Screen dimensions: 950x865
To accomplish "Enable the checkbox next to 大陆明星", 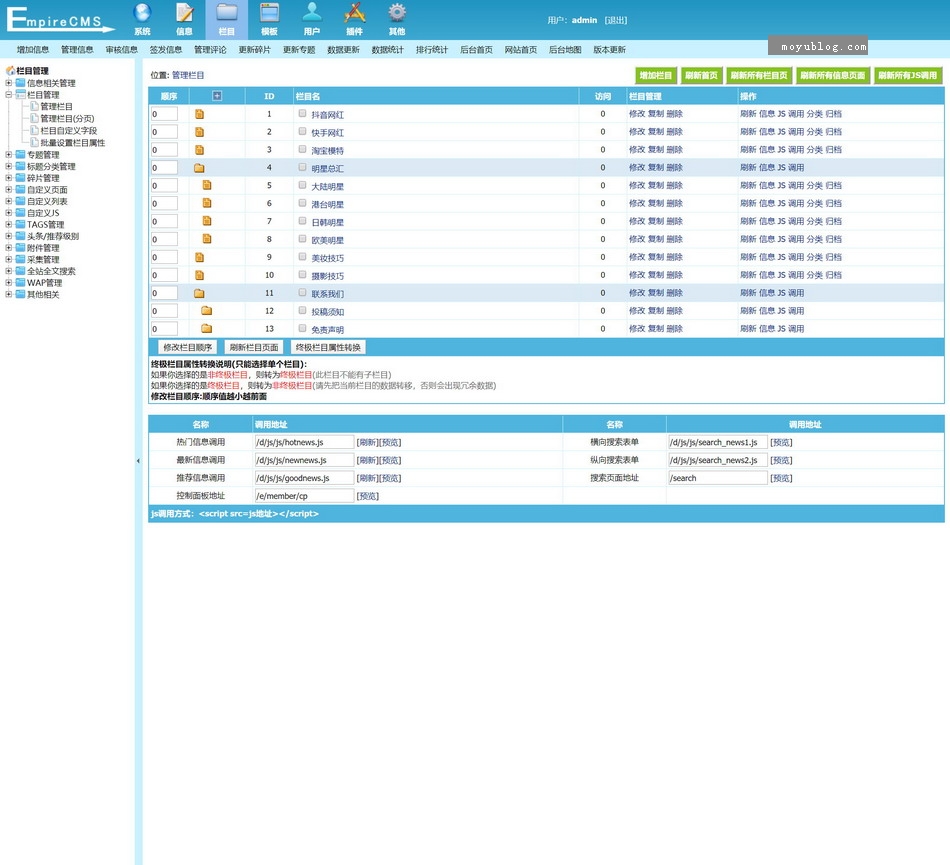I will click(x=302, y=185).
